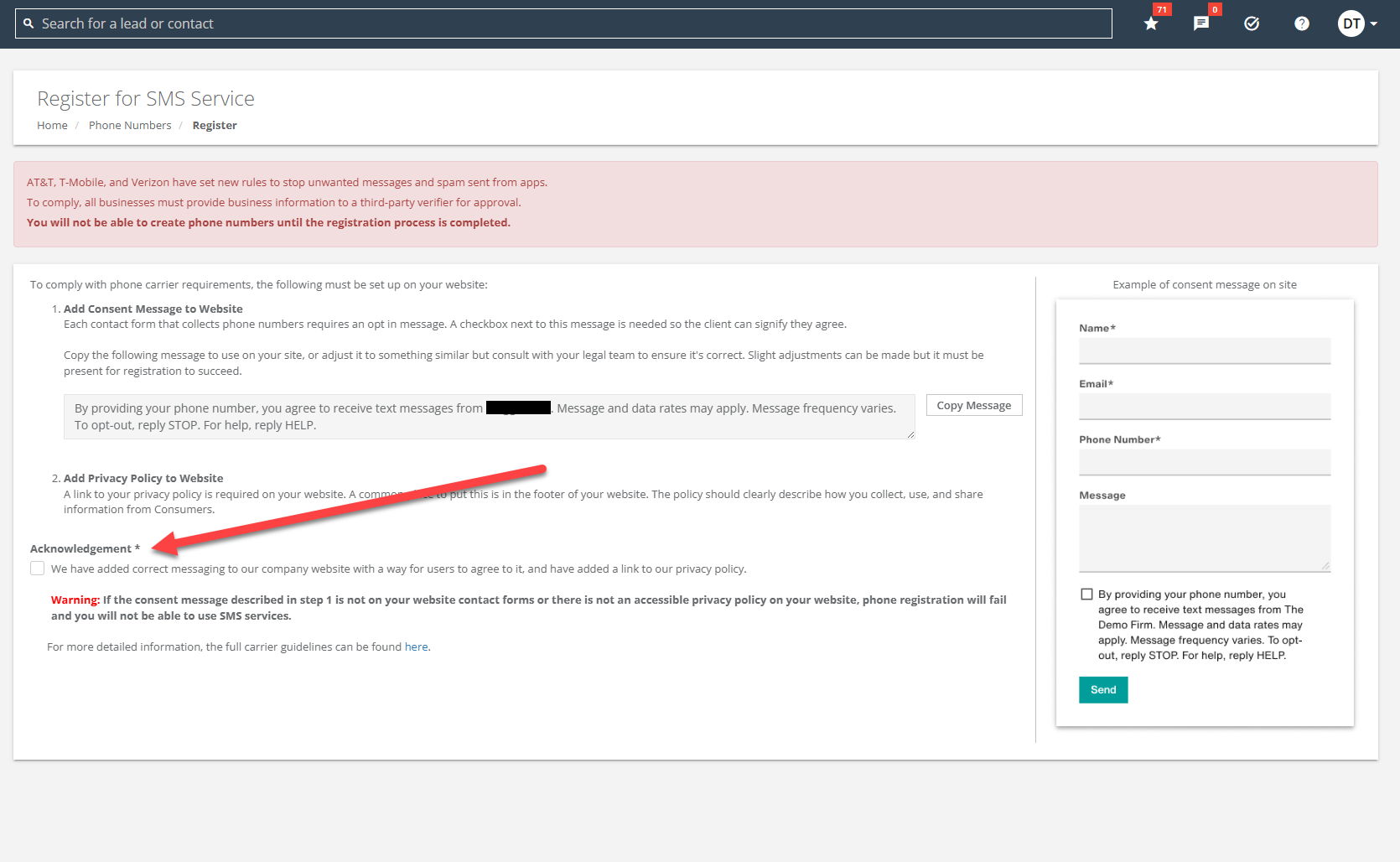Click the Register breadcrumb item
This screenshot has height=862, width=1400.
(x=215, y=126)
